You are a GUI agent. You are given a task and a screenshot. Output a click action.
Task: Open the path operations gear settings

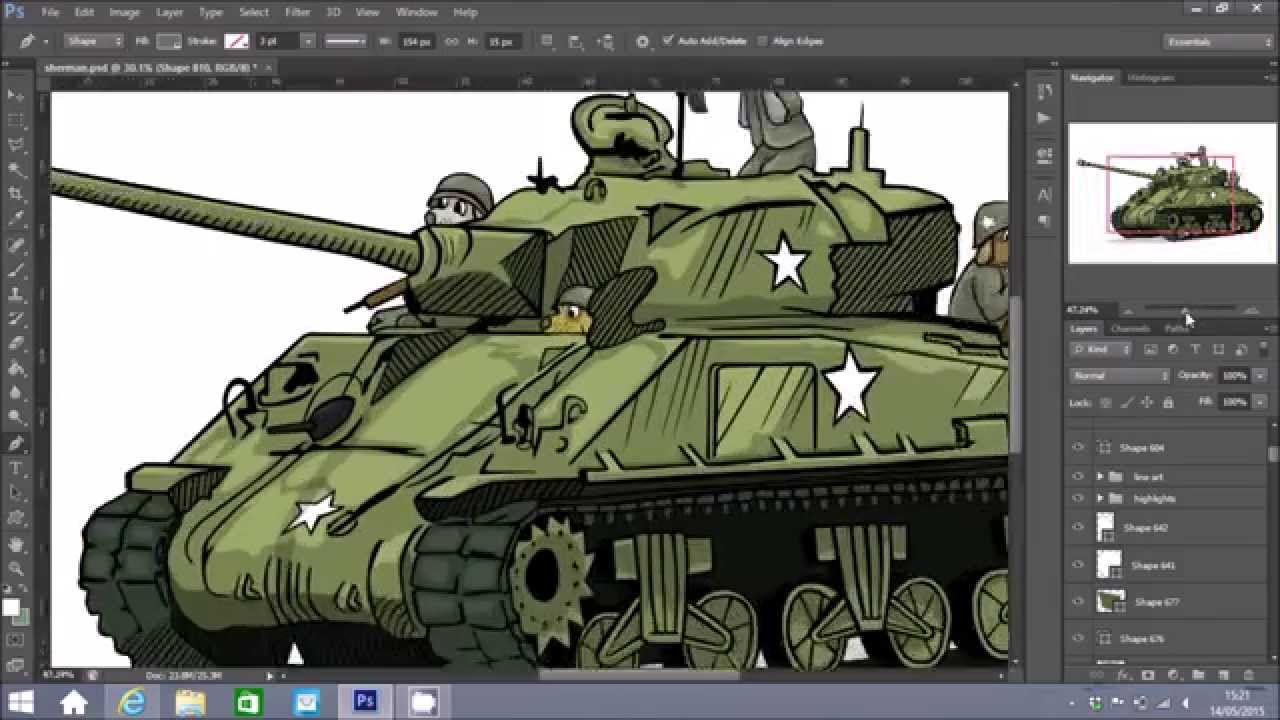coord(642,42)
